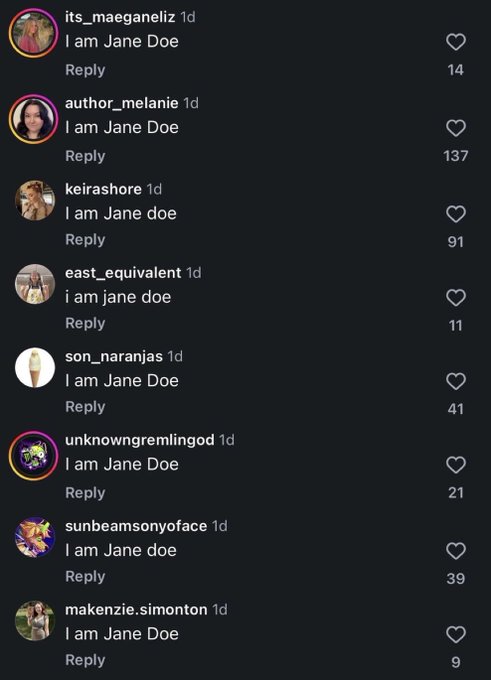Visit keirashore's profile via username
491x680 pixels.
pyautogui.click(x=103, y=189)
